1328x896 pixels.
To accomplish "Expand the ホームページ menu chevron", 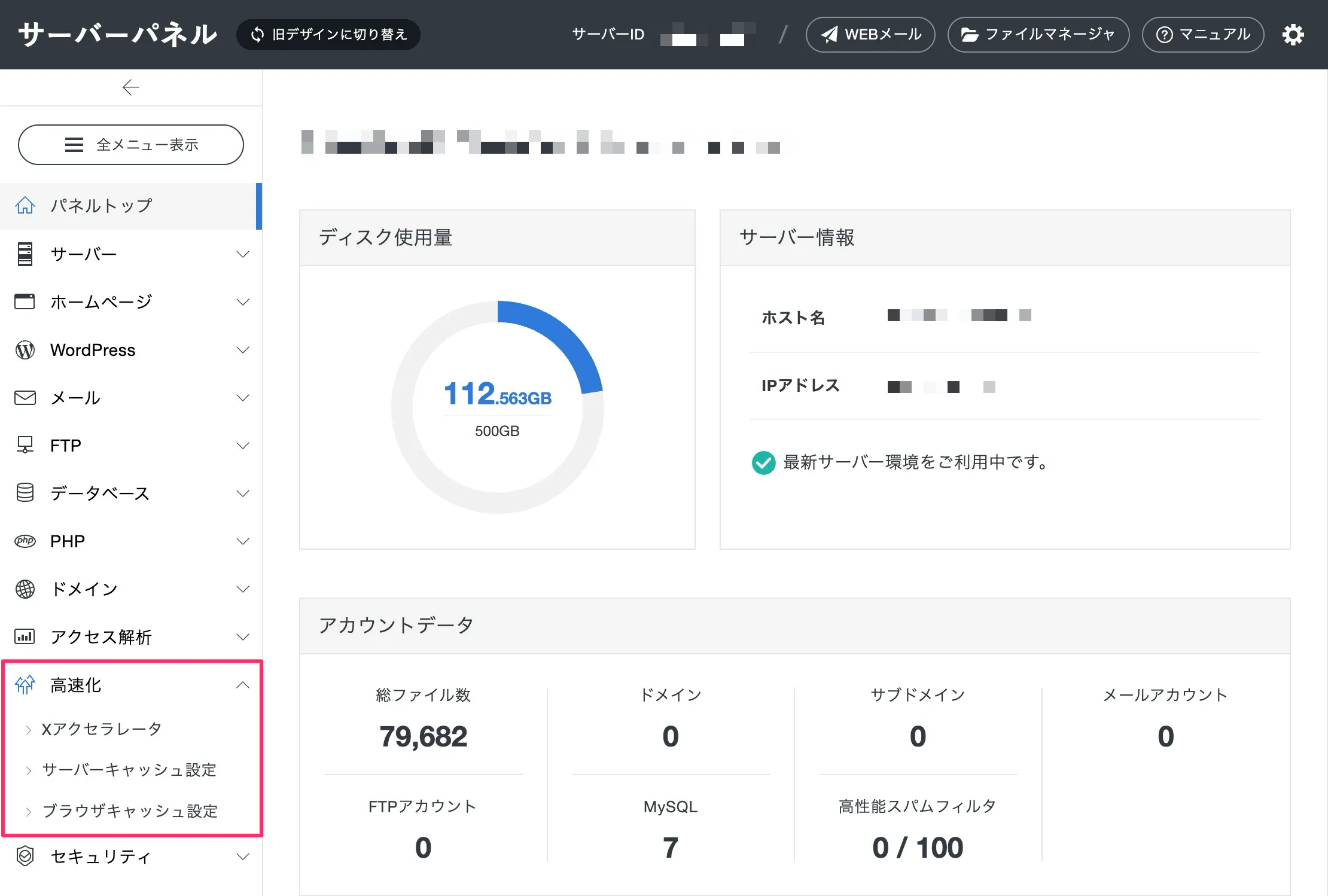I will pos(243,302).
